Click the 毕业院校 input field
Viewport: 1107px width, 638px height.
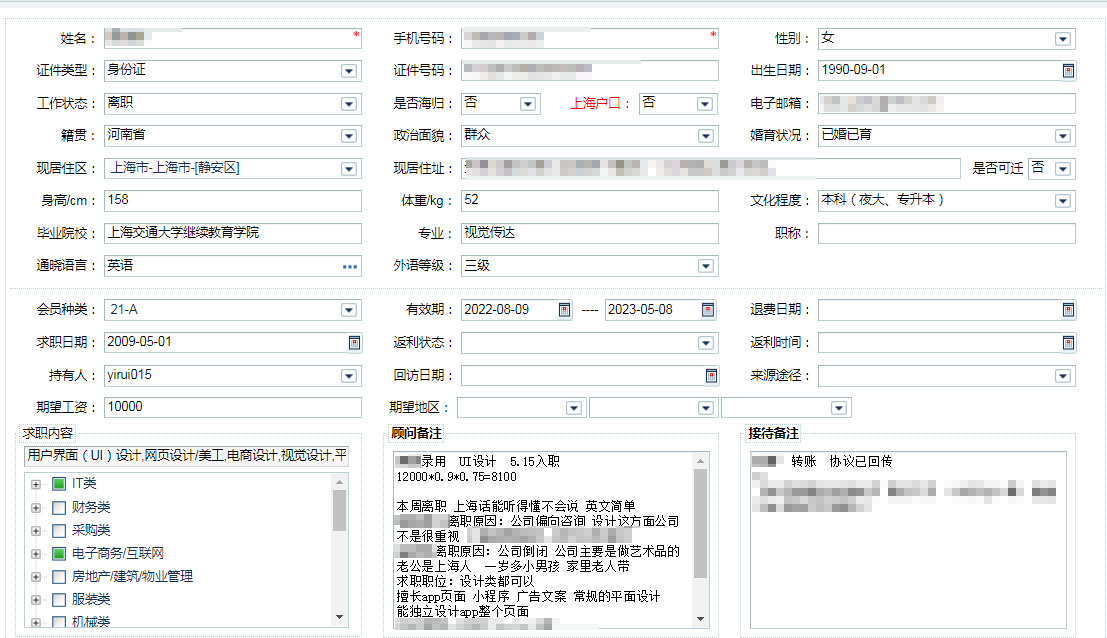tap(233, 233)
